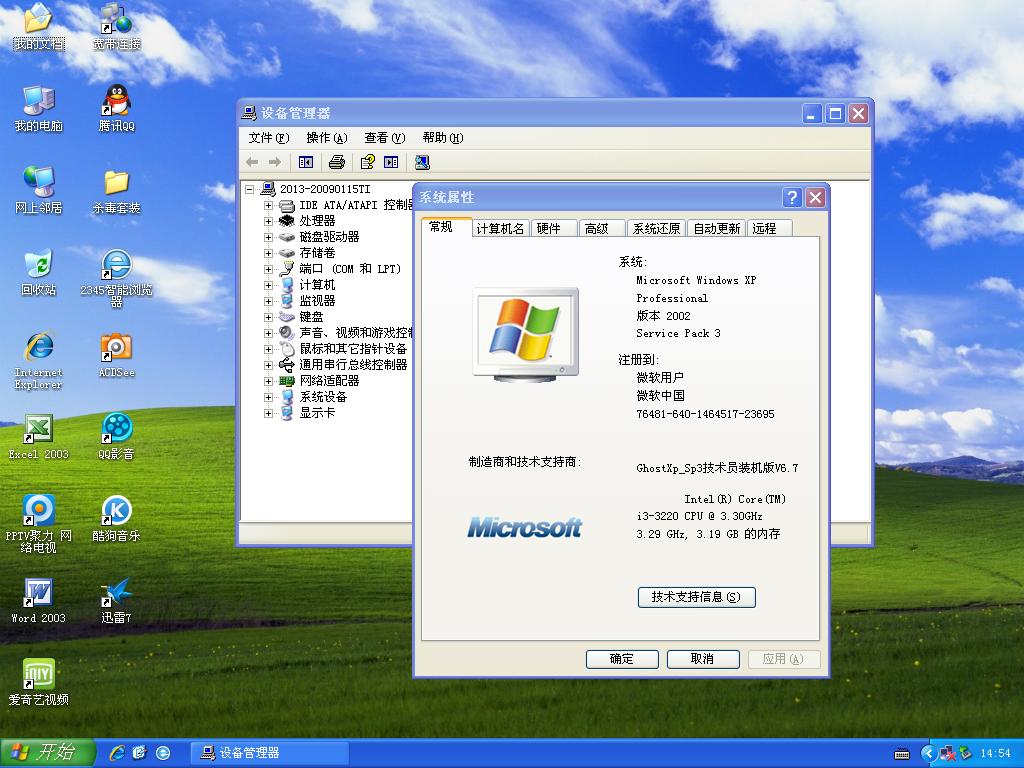This screenshot has height=768, width=1024.
Task: Collapse the 2013-20090115TI root node
Action: pyautogui.click(x=249, y=189)
